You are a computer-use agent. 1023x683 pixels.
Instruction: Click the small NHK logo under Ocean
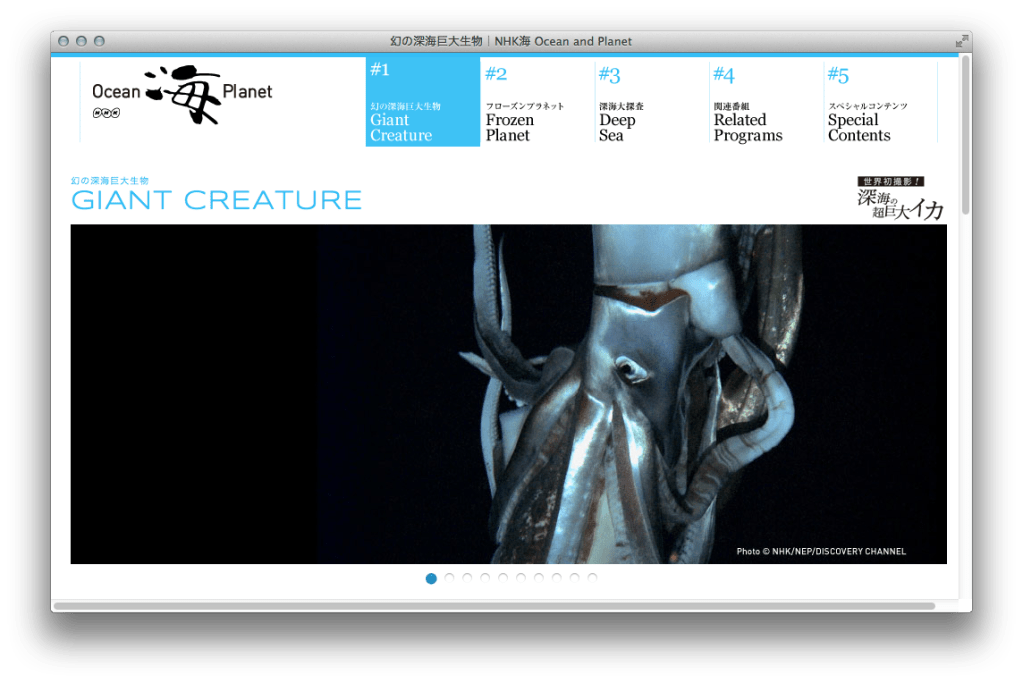pos(105,113)
